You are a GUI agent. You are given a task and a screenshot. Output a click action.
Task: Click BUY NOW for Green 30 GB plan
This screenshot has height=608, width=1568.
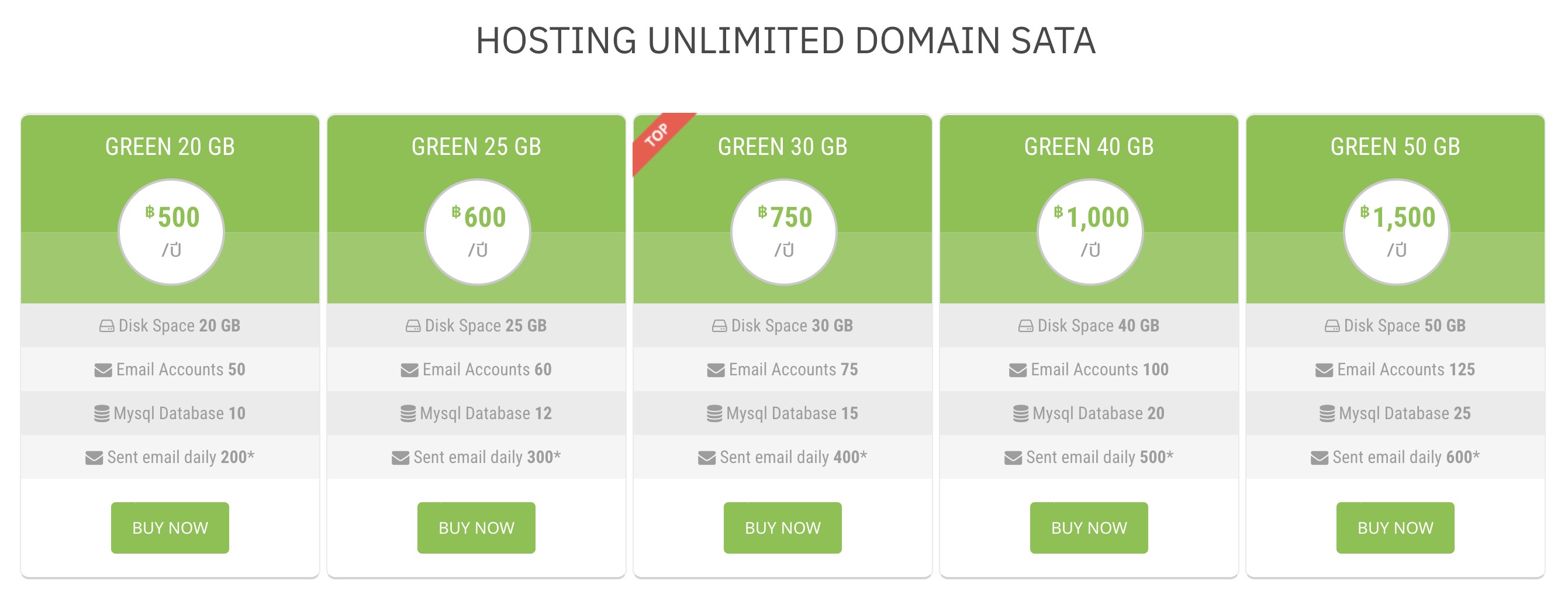[x=782, y=527]
